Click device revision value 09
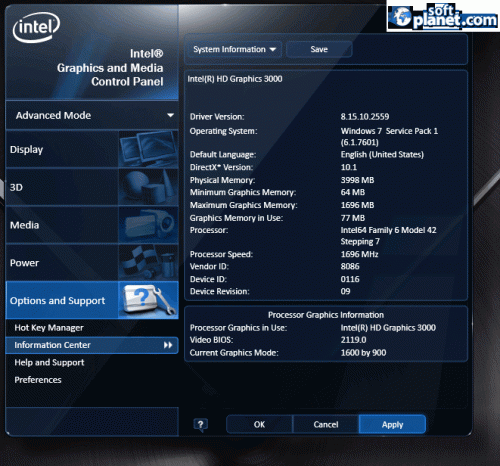 click(x=345, y=291)
